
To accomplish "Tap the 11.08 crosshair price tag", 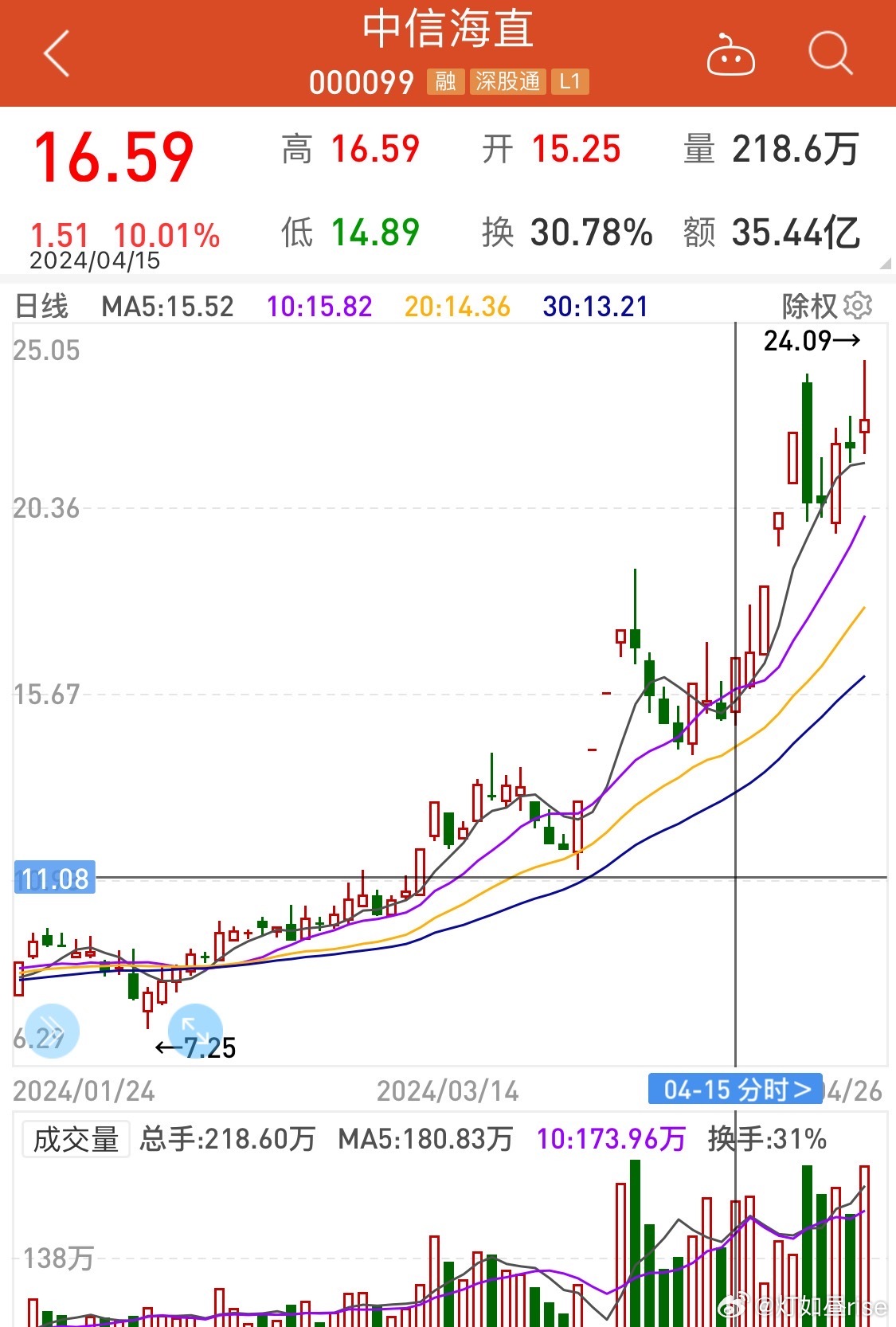I will [x=55, y=878].
